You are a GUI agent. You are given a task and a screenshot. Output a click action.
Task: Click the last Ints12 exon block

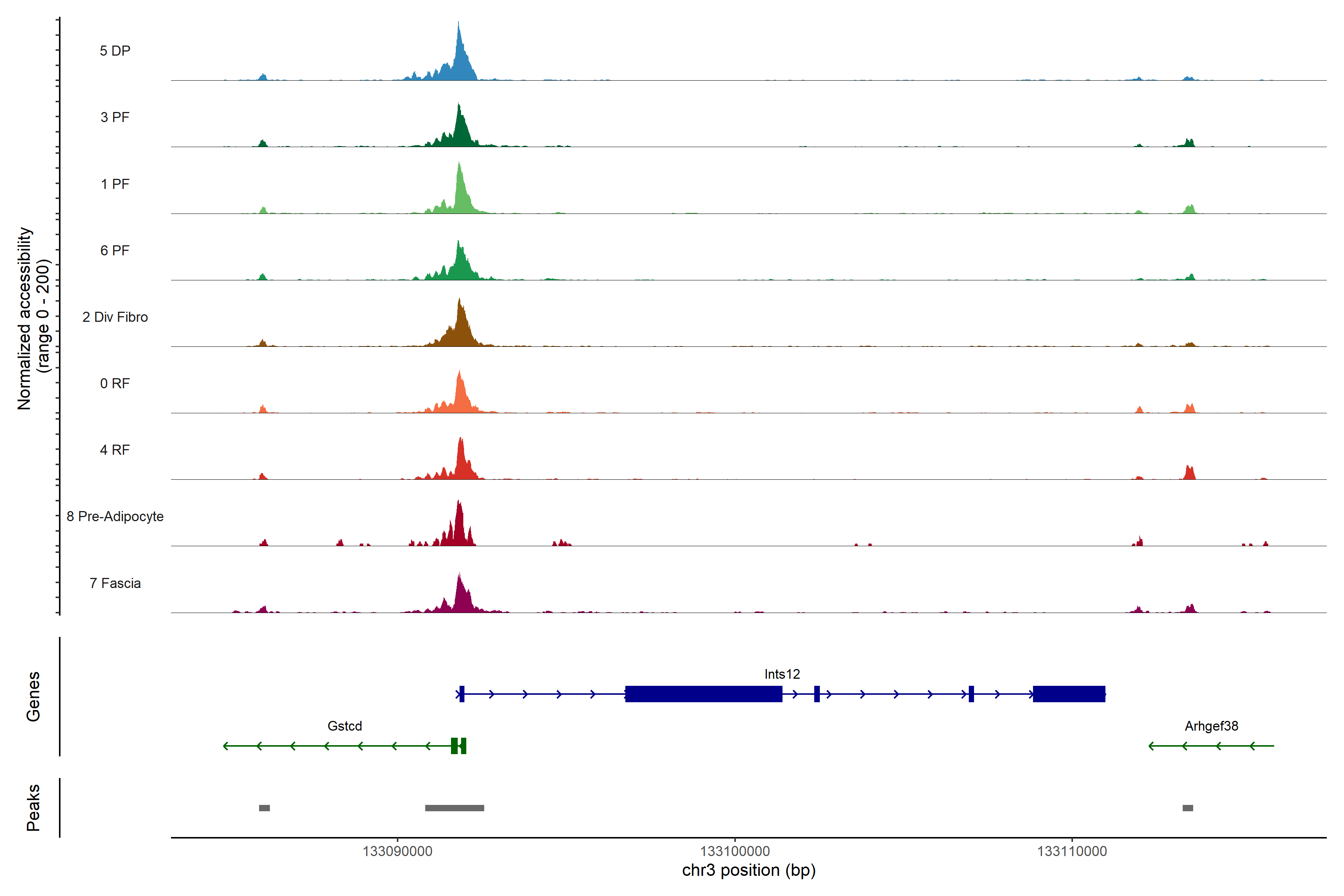click(x=1068, y=694)
